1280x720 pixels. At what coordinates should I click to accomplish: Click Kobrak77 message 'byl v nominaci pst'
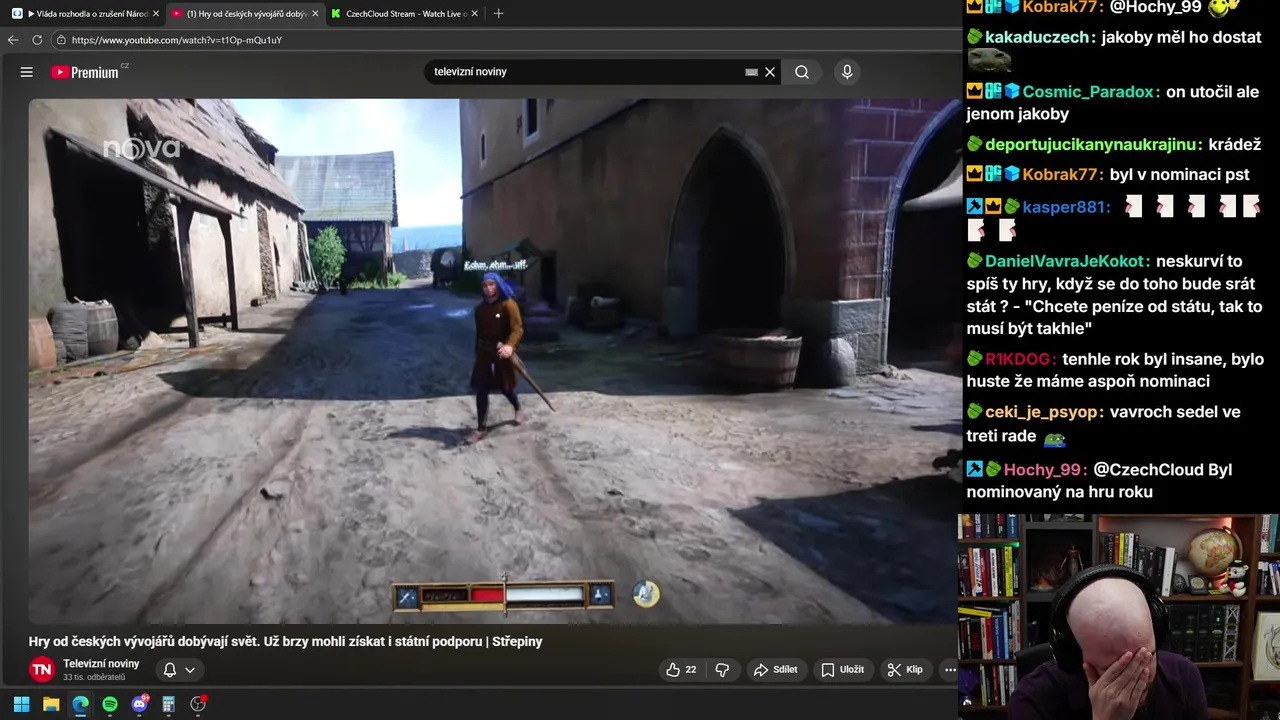1180,175
